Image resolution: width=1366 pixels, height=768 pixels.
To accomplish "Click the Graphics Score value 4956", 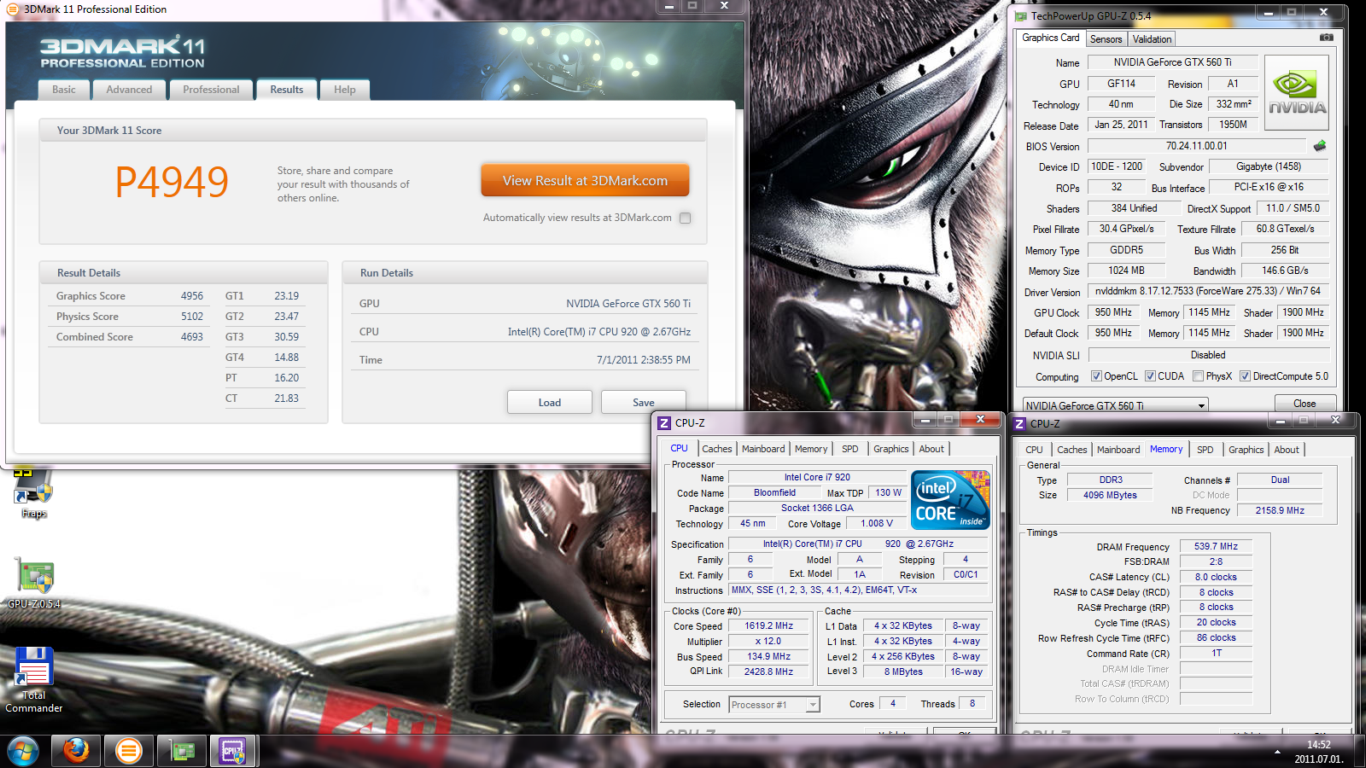I will [x=192, y=296].
